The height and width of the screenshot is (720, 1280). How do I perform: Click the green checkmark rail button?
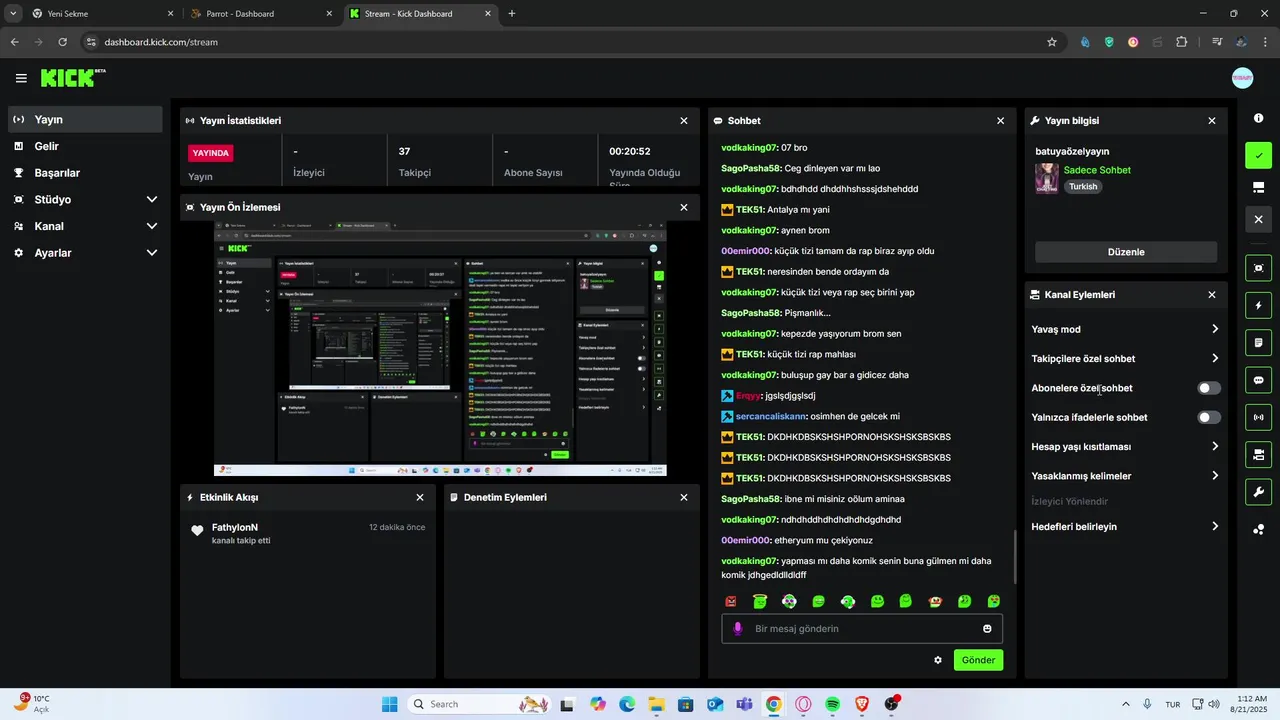(x=1258, y=155)
